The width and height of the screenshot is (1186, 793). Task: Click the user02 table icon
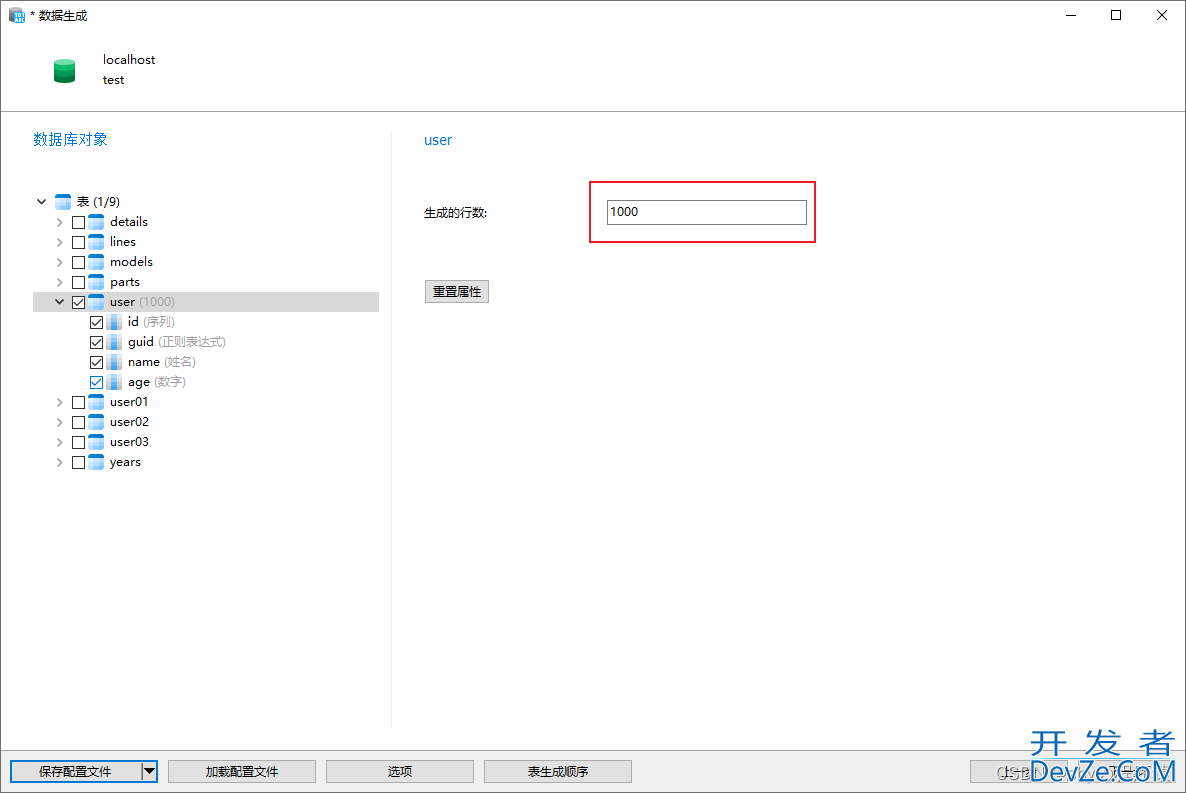pos(96,422)
